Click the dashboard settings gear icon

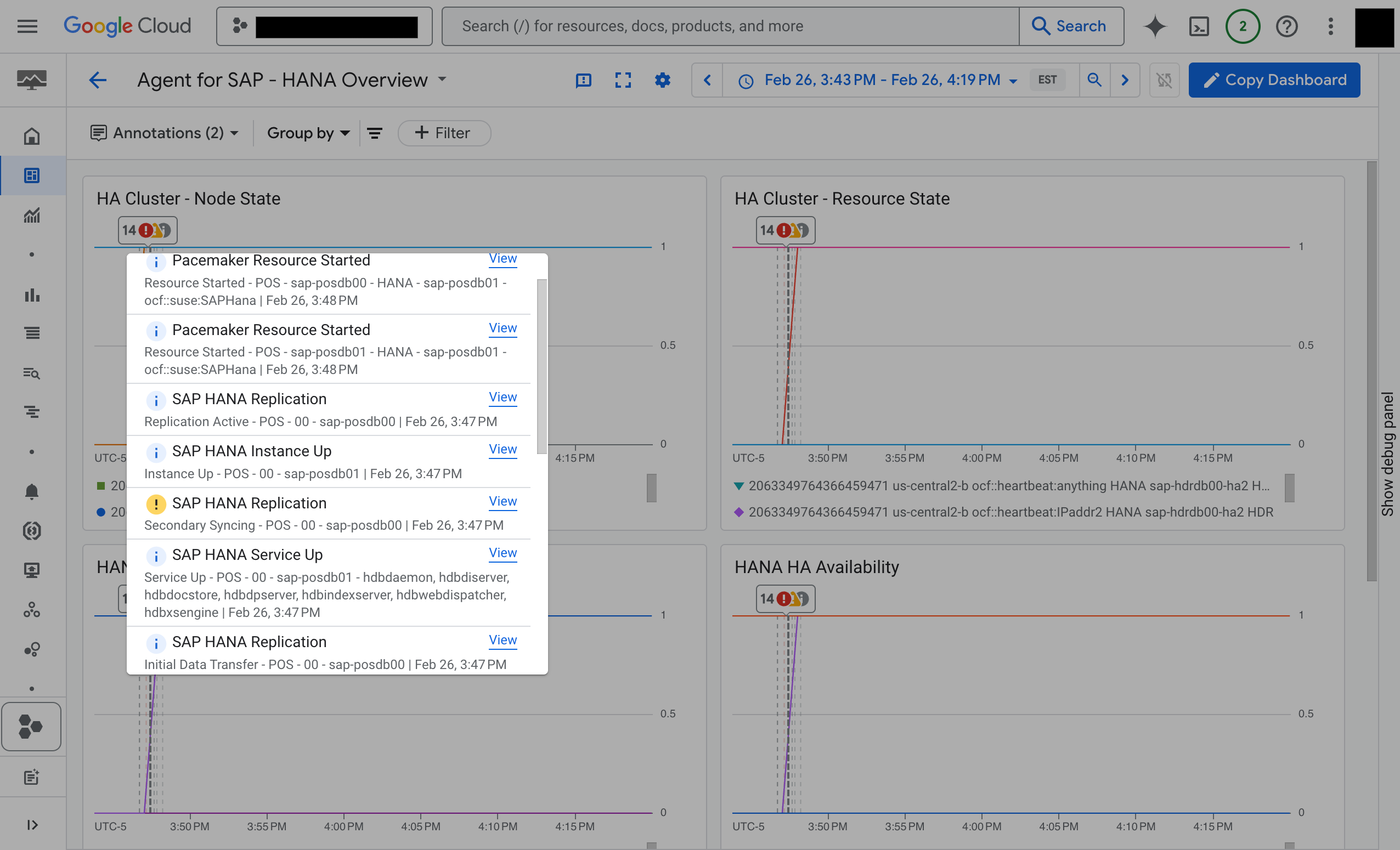[662, 80]
